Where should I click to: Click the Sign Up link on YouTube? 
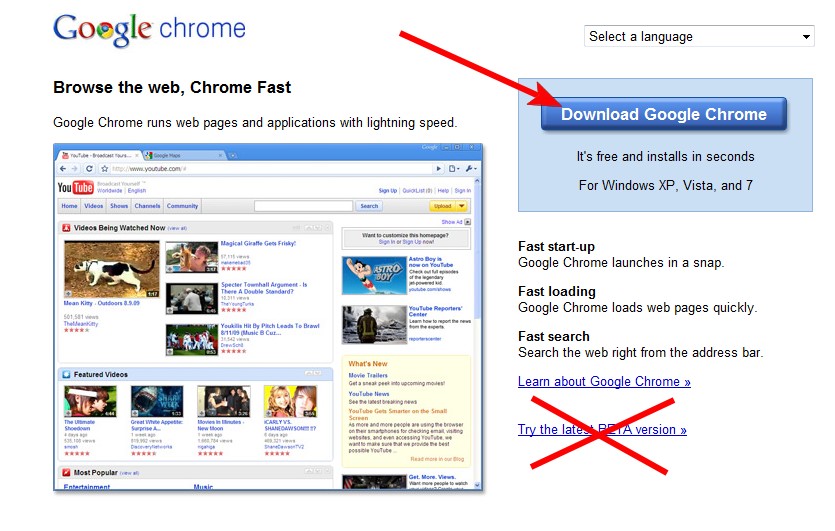pyautogui.click(x=388, y=191)
